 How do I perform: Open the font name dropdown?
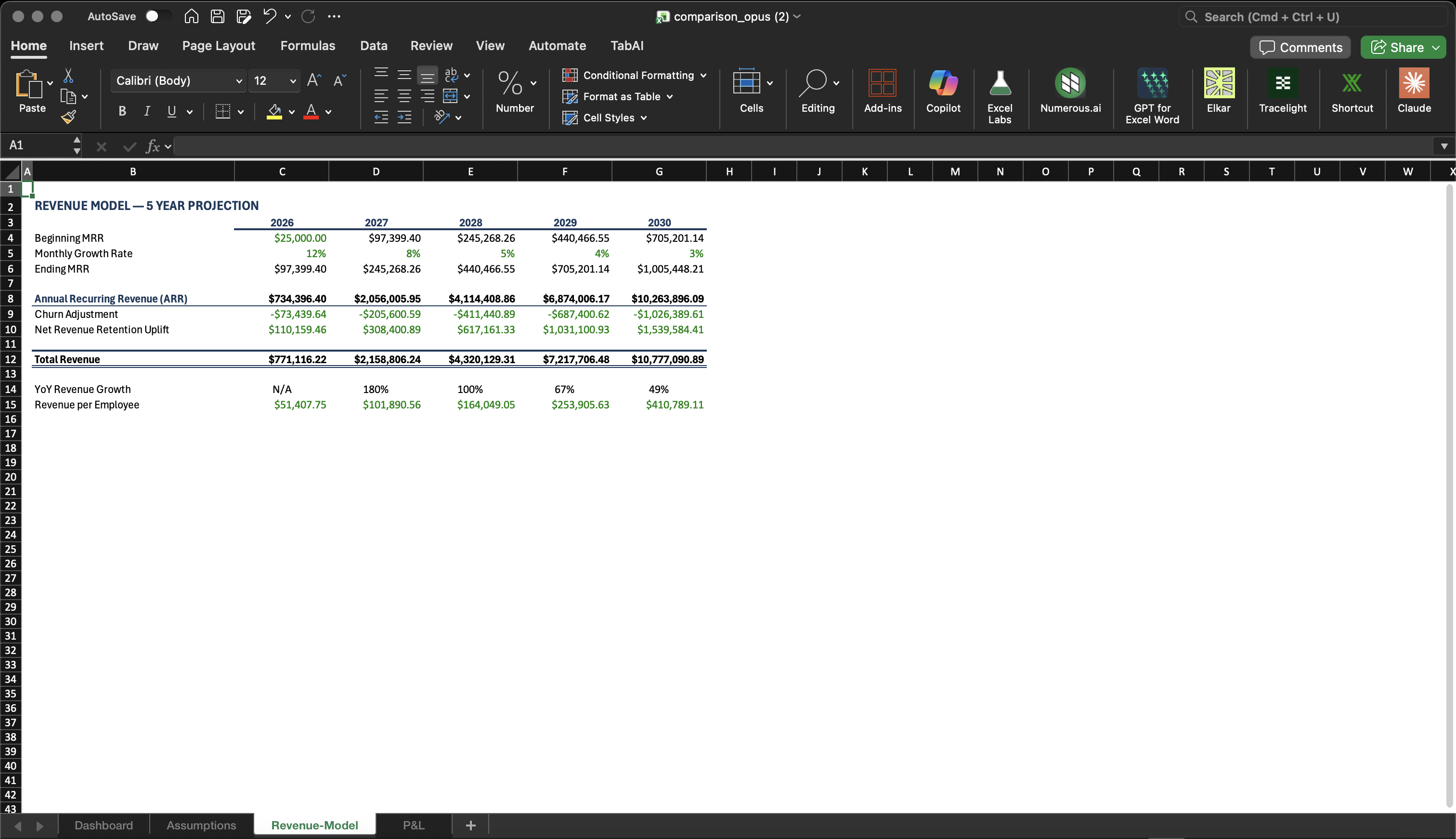pos(238,81)
